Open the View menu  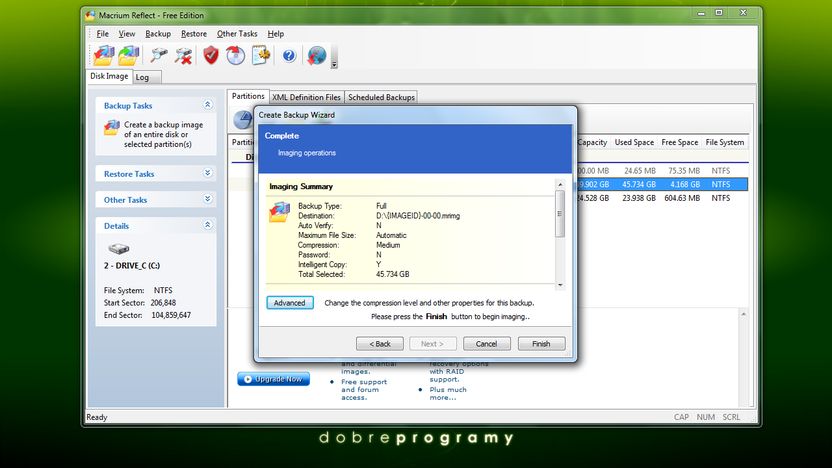[x=126, y=33]
